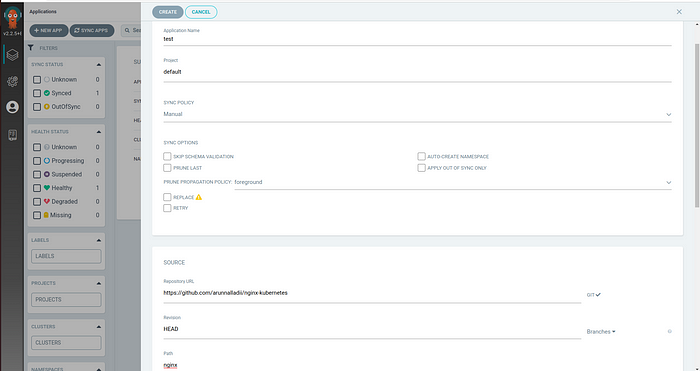
Task: Click the panel vertical scrollbar
Action: (696, 125)
